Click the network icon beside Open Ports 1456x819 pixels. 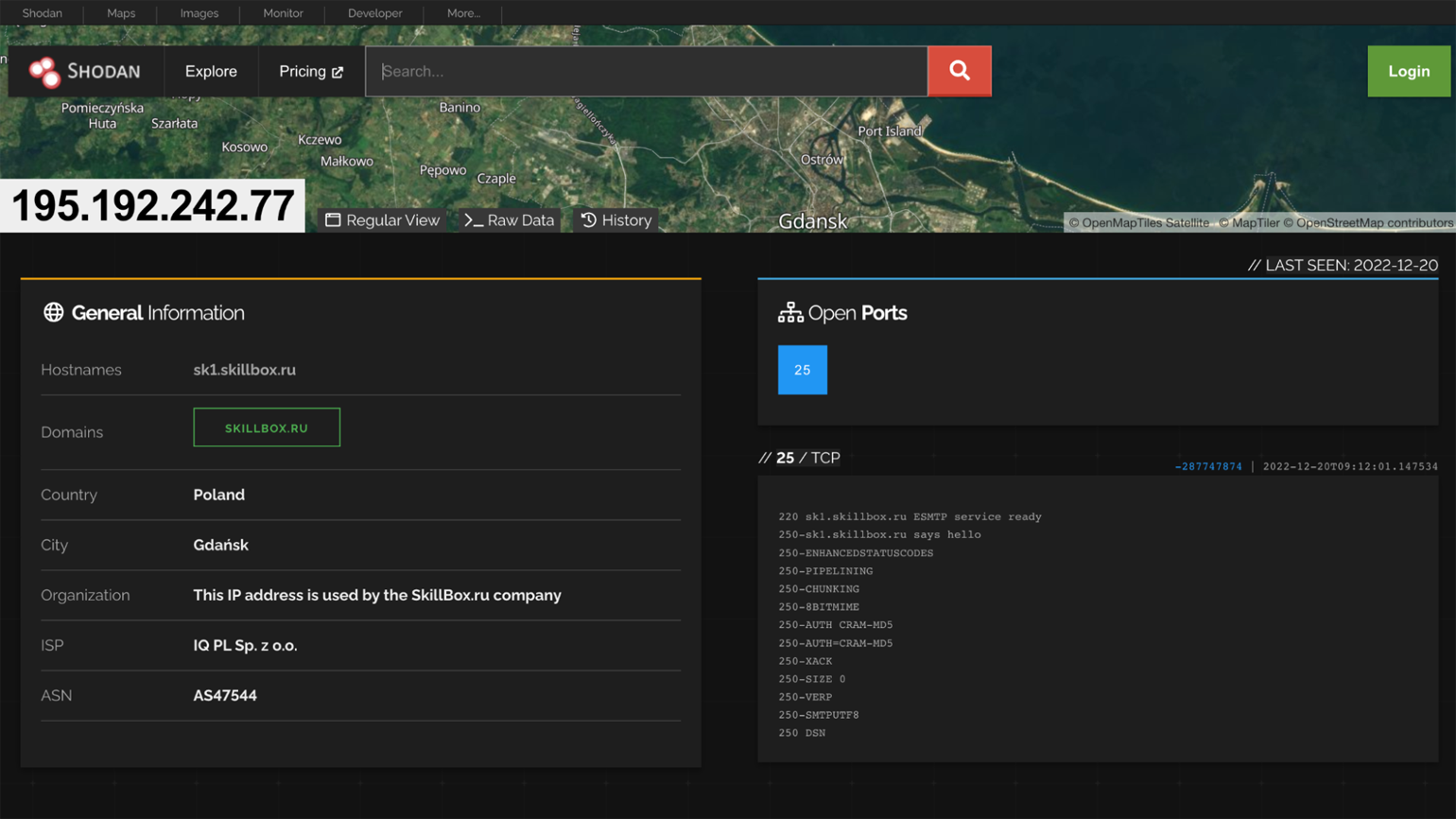tap(790, 312)
